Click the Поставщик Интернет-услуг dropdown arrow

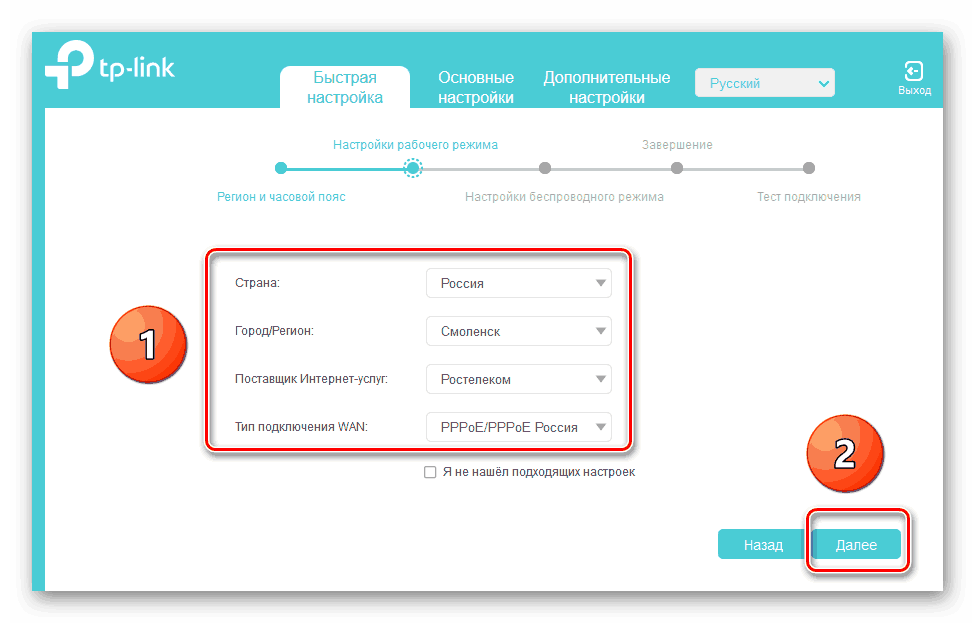coord(601,379)
